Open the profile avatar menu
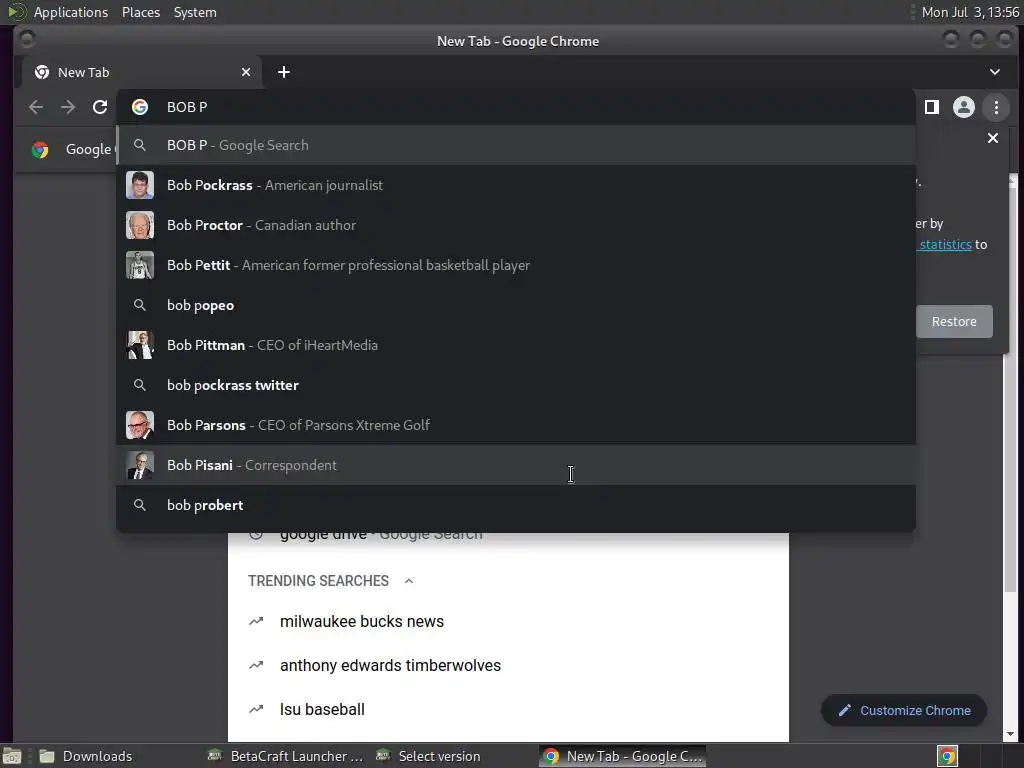The height and width of the screenshot is (768, 1024). [963, 107]
